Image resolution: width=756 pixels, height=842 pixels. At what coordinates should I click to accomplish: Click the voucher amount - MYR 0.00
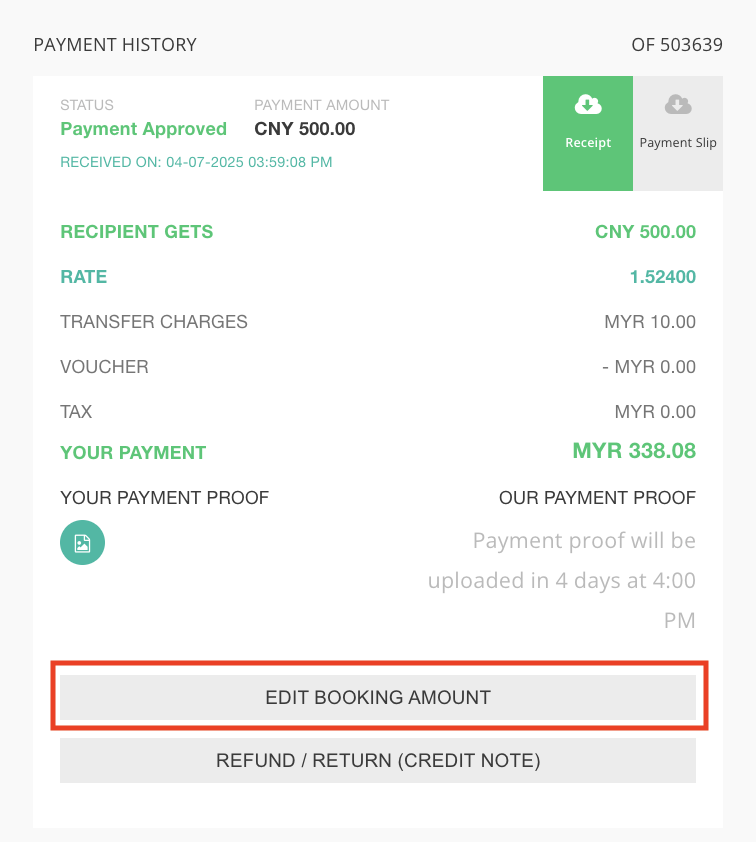click(x=649, y=367)
